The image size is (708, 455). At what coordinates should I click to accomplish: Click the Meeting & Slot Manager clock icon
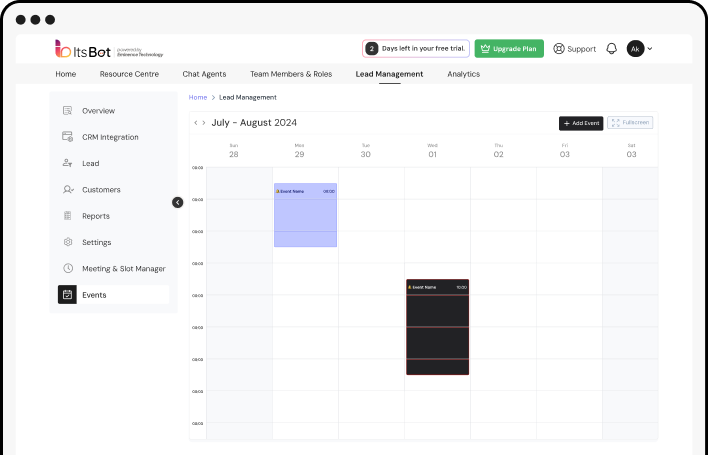(x=68, y=269)
